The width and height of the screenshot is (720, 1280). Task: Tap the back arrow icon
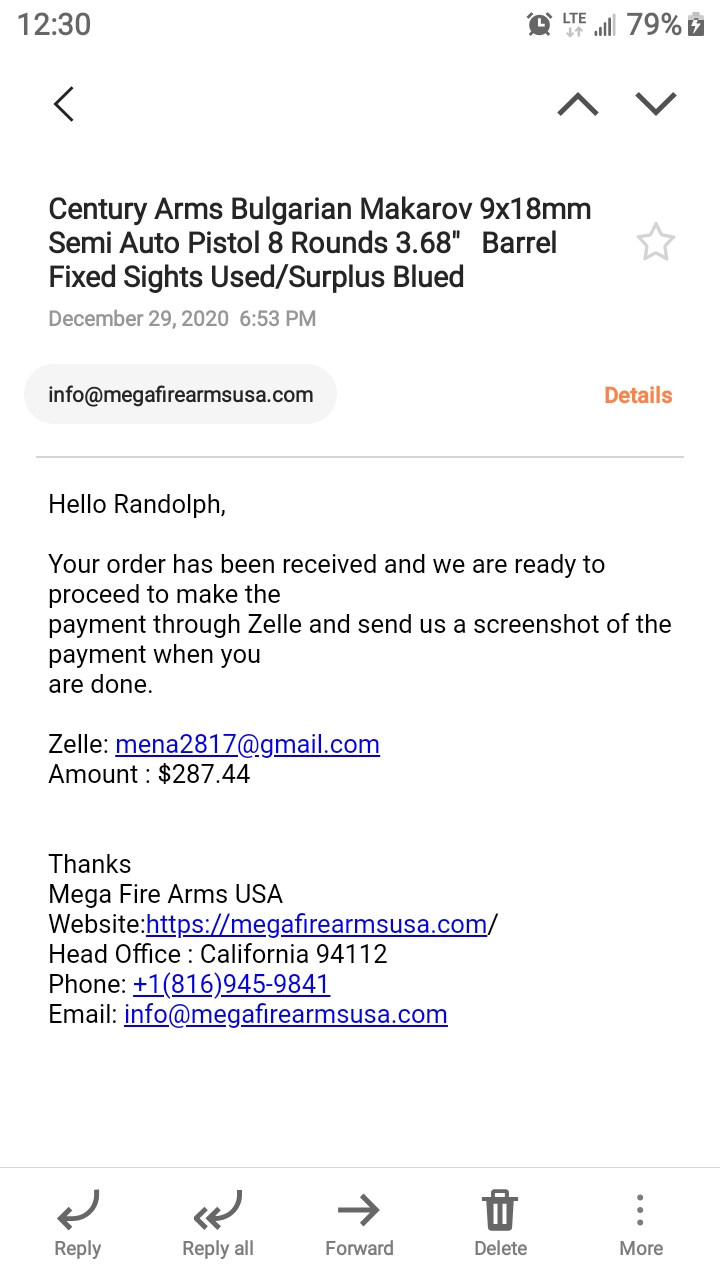64,104
